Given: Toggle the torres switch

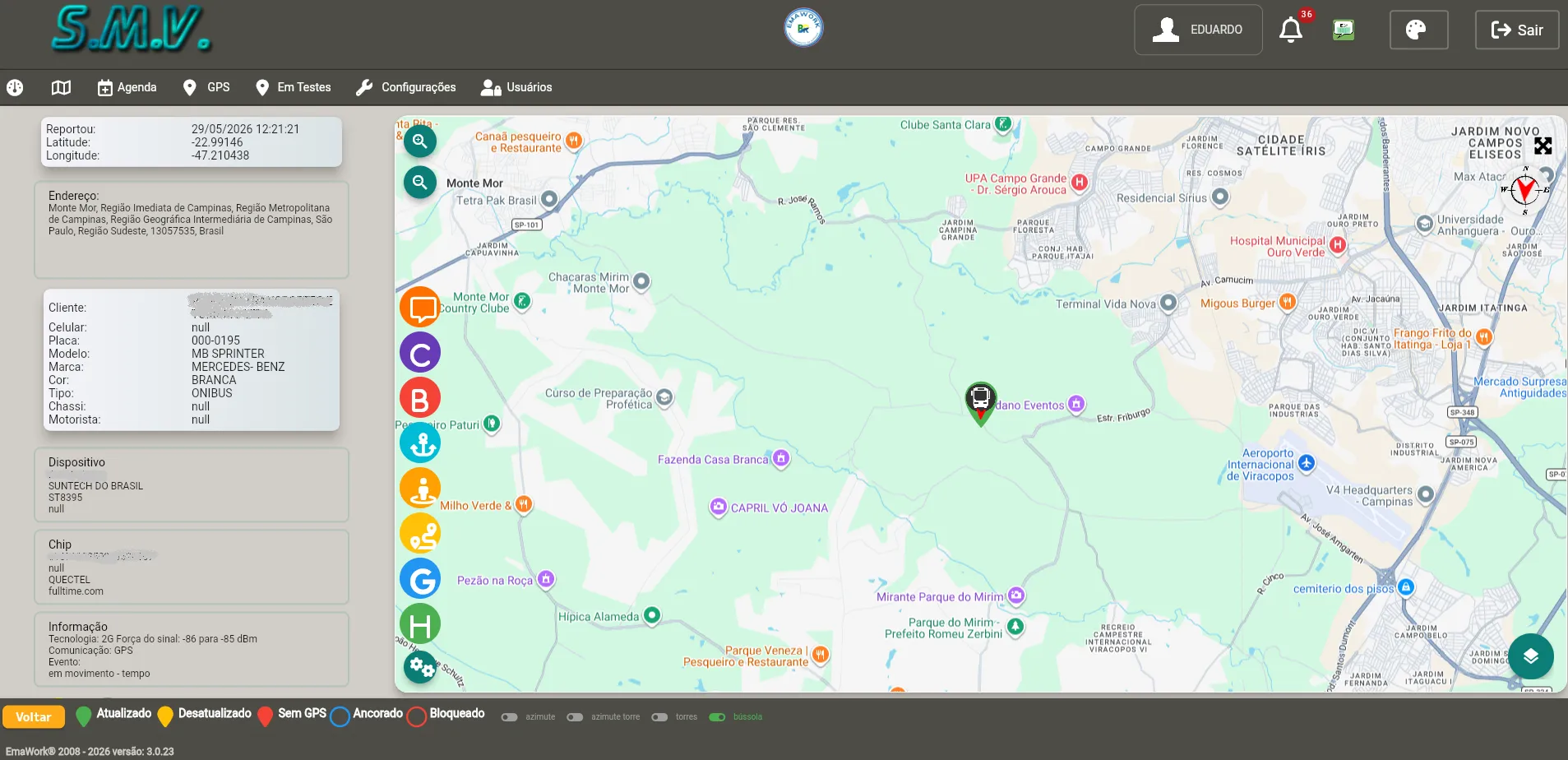Looking at the screenshot, I should pos(659,717).
